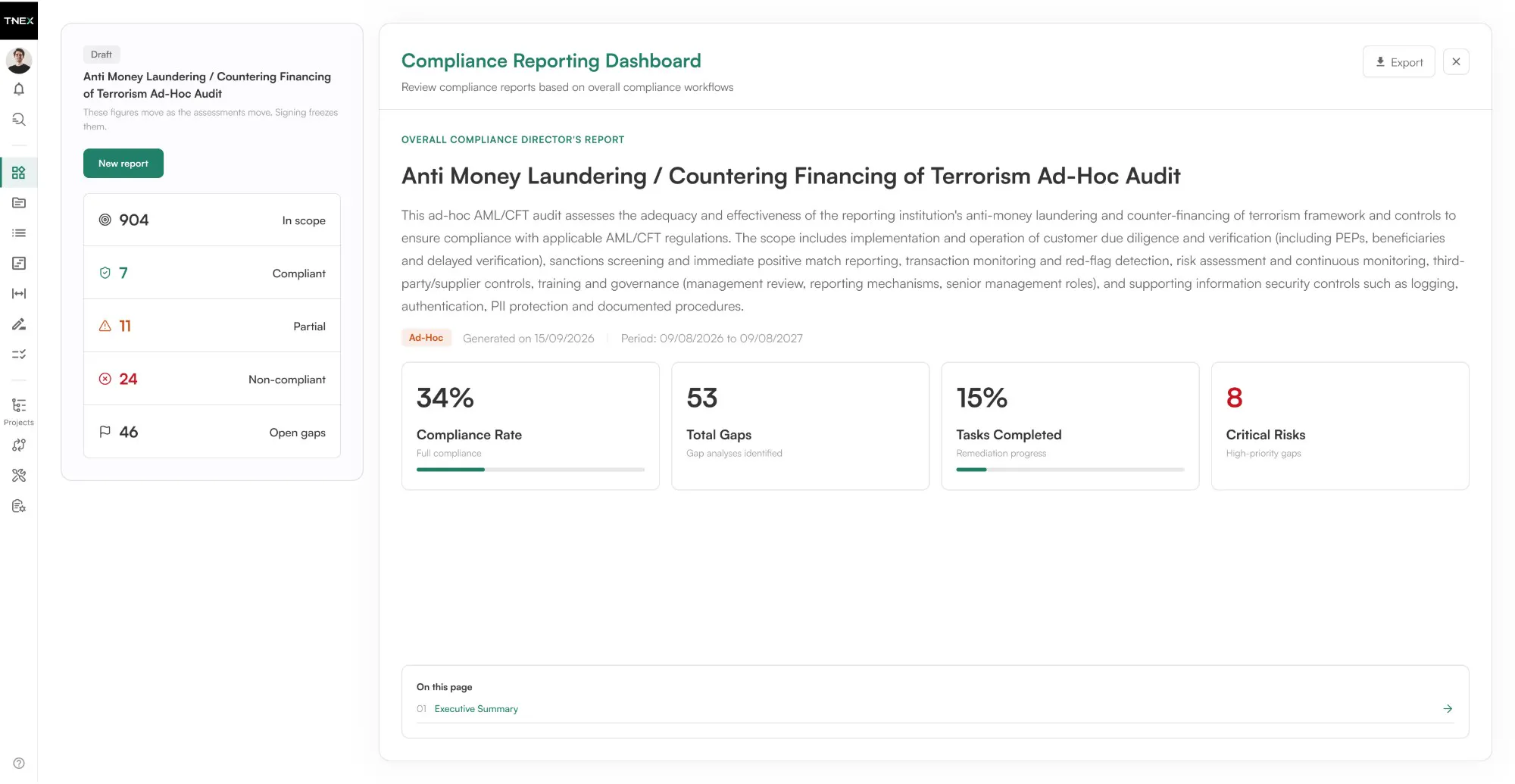Click the TNEX logo in the sidebar
This screenshot has height=784, width=1515.
19,20
